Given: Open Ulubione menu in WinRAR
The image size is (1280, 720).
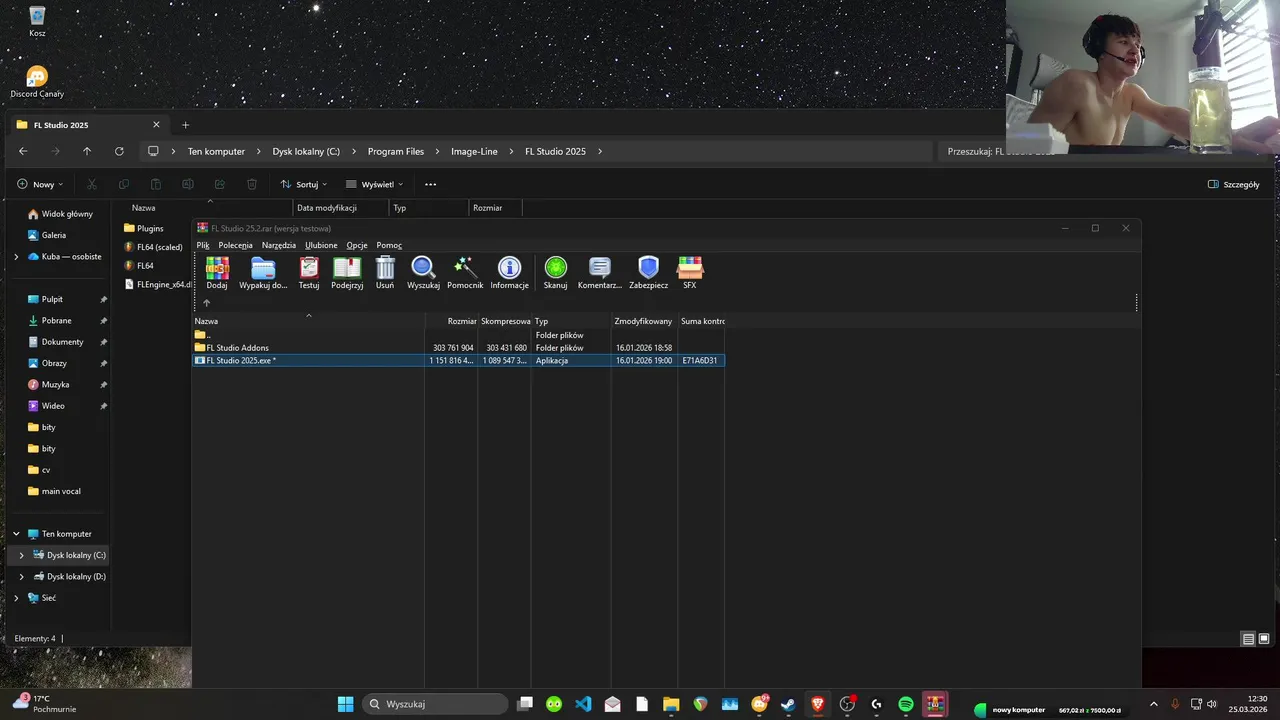Looking at the screenshot, I should [x=321, y=245].
